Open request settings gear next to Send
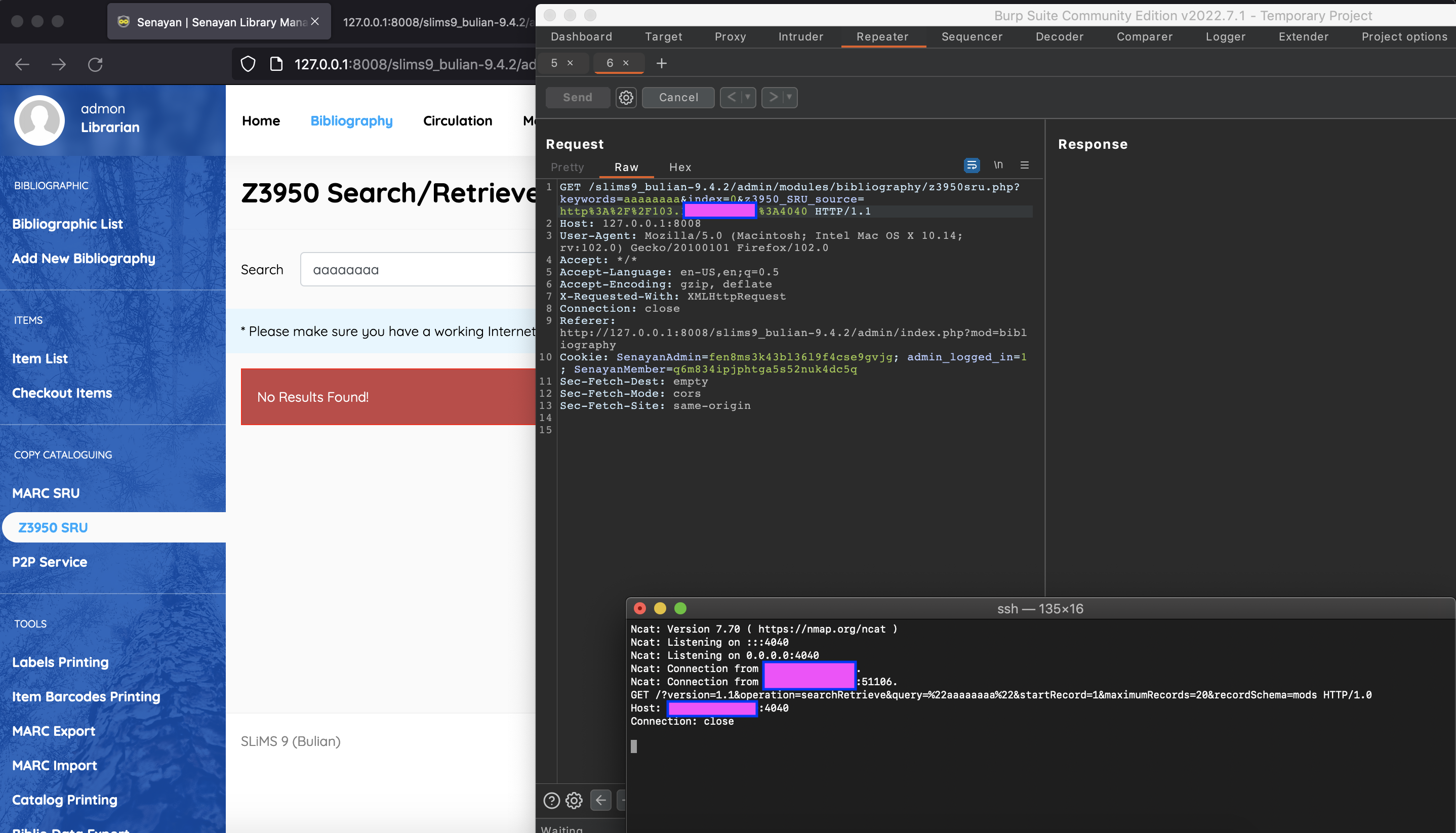 tap(626, 97)
